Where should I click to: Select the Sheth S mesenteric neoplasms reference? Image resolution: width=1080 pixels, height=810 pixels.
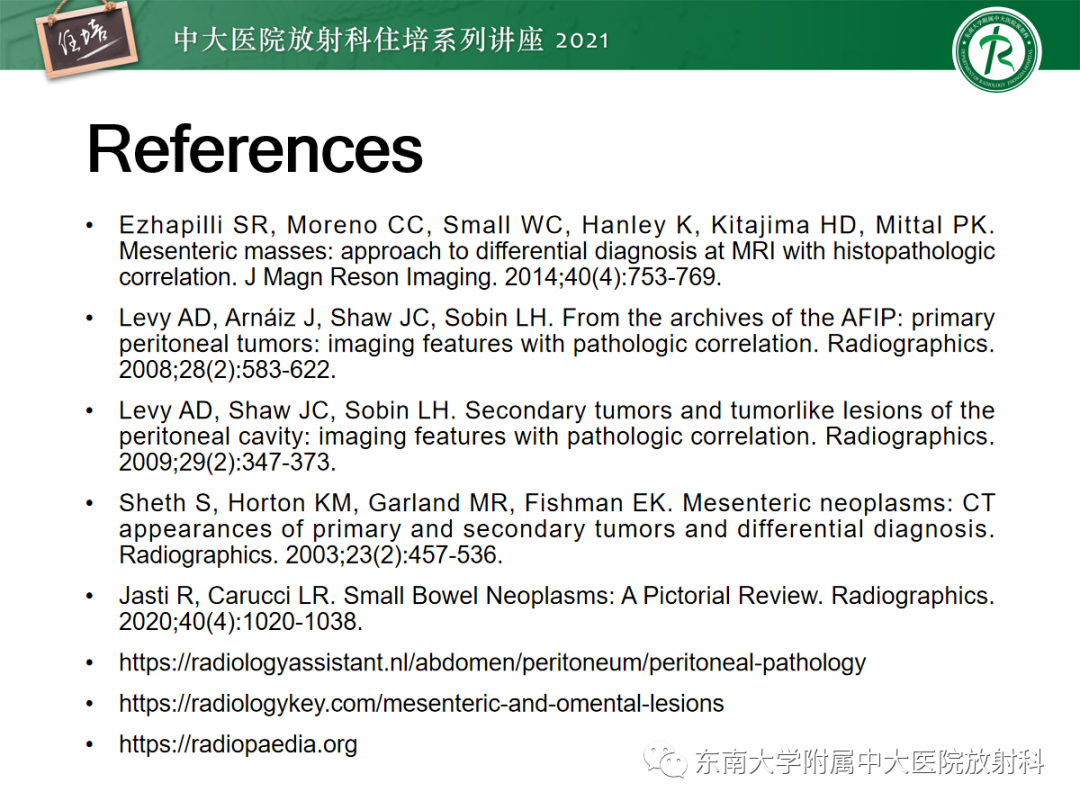coord(557,528)
